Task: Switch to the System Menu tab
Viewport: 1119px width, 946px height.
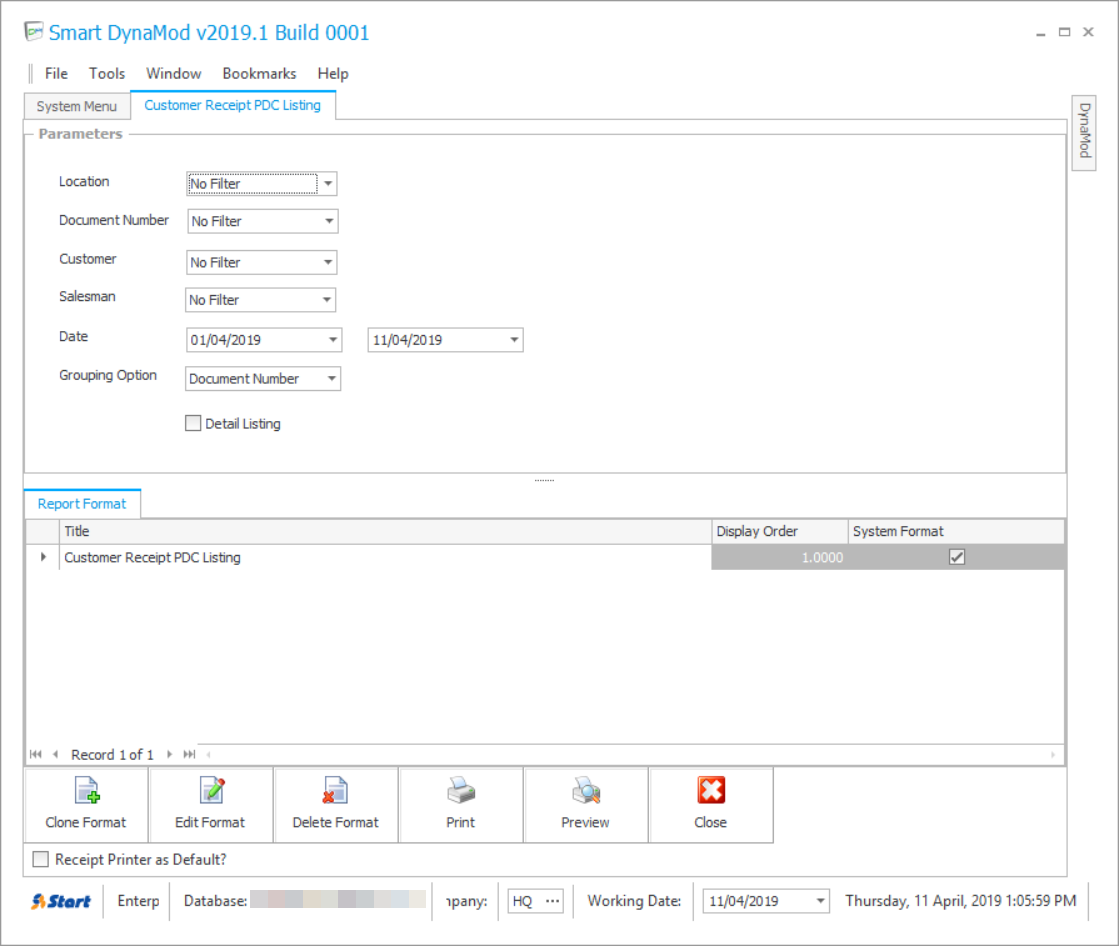Action: [76, 106]
